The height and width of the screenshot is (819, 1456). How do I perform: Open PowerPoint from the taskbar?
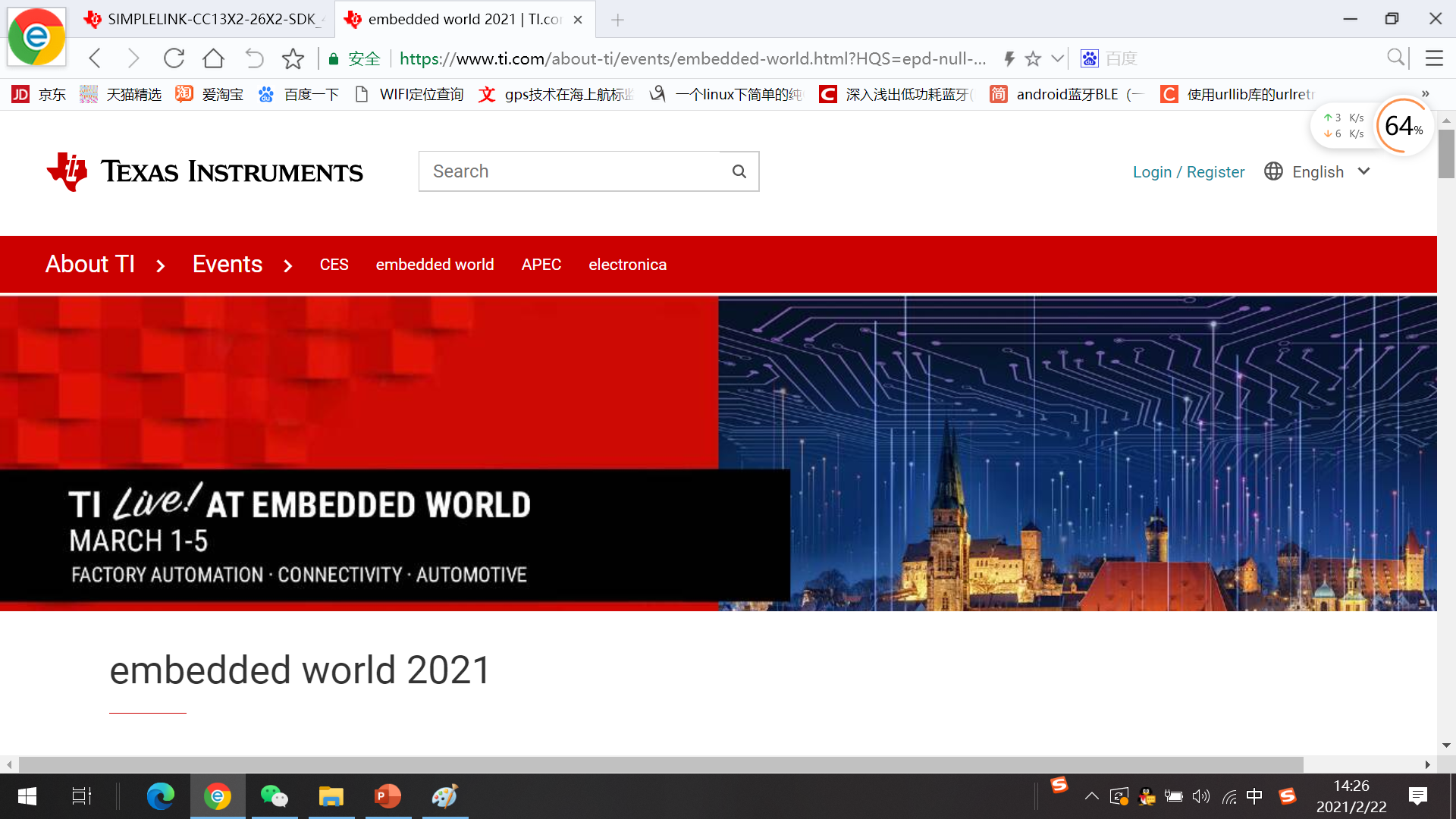388,796
